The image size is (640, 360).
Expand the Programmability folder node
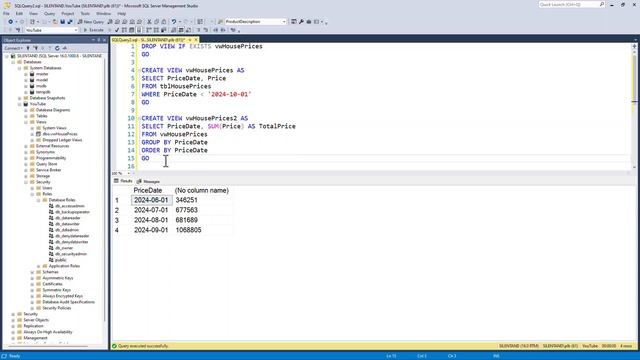pos(26,158)
